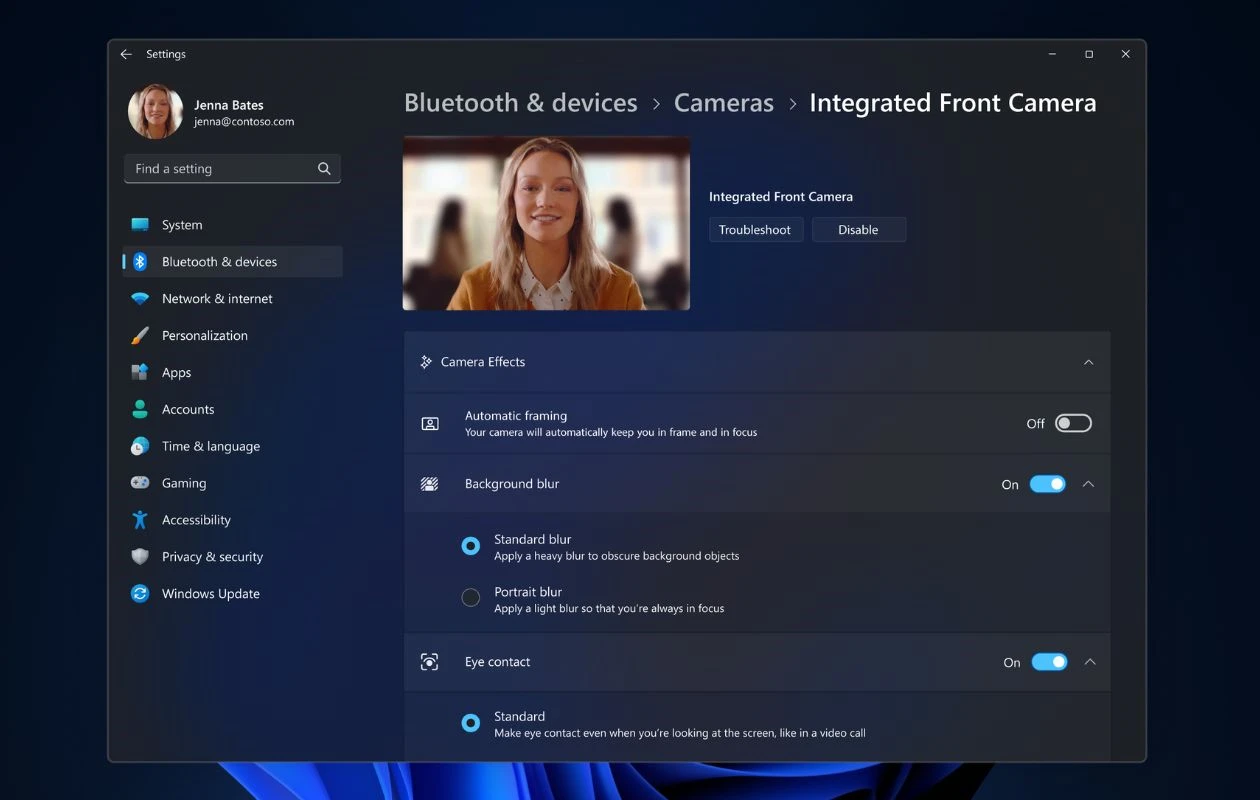Click the back arrow in Settings title bar
Screen dimensions: 1260x800
point(126,54)
